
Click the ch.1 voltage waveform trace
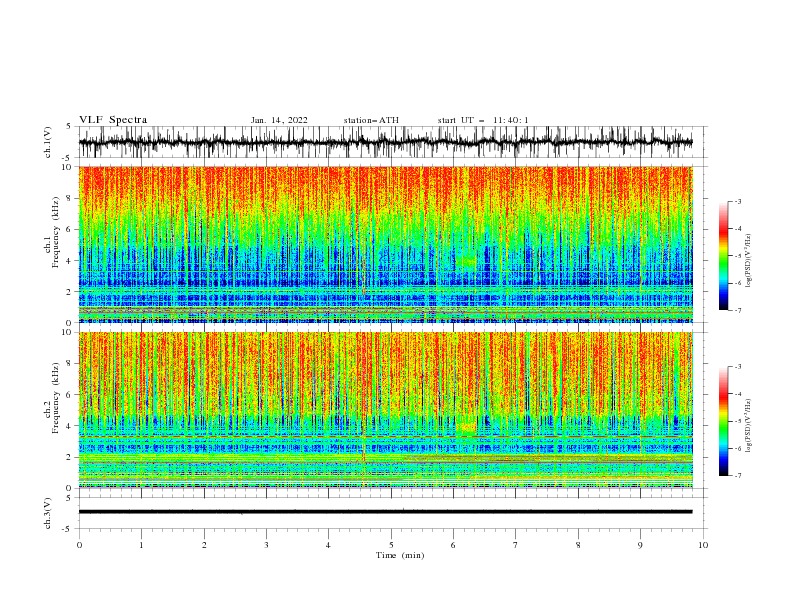pyautogui.click(x=385, y=142)
